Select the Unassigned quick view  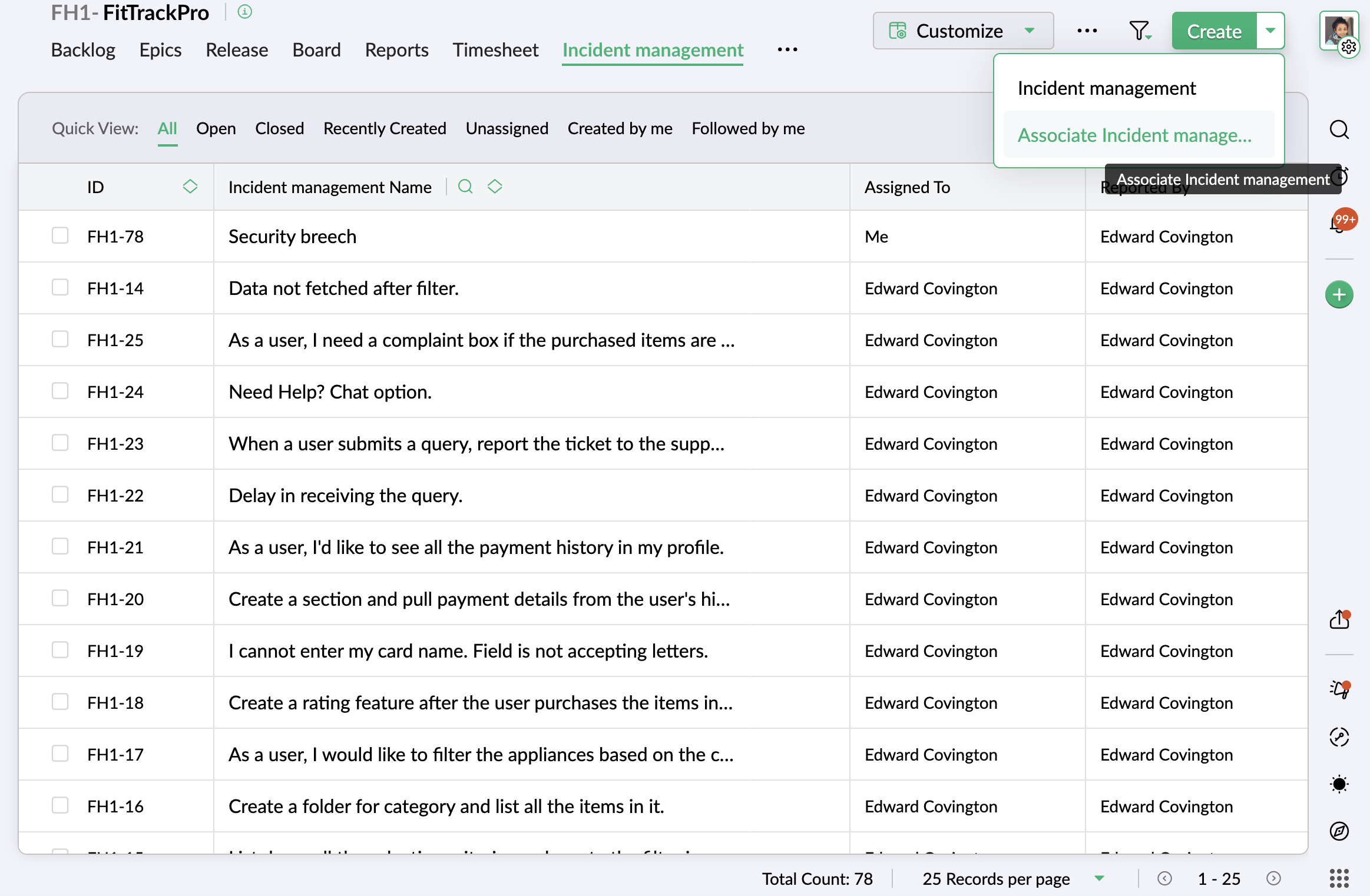point(507,128)
